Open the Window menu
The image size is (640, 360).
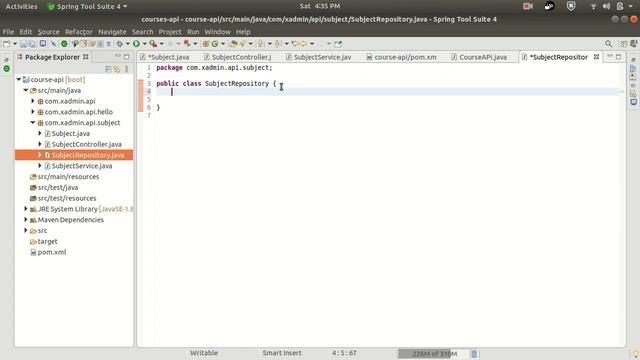click(x=218, y=32)
